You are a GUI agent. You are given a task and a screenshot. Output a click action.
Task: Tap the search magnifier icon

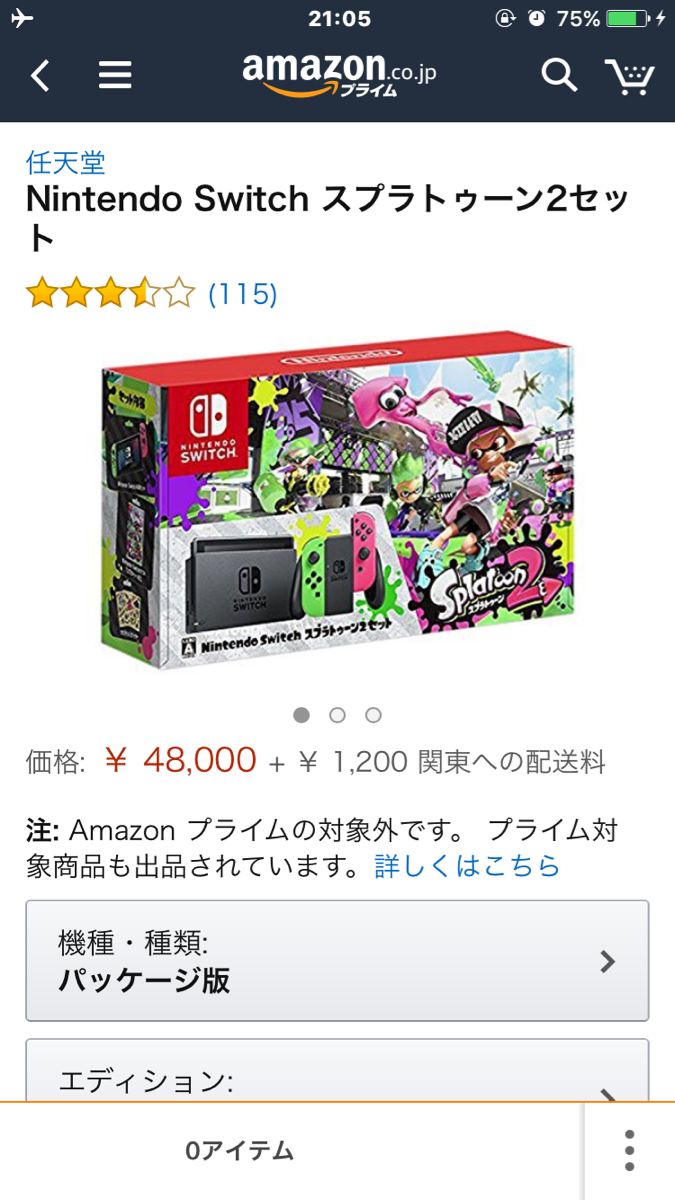click(x=559, y=75)
